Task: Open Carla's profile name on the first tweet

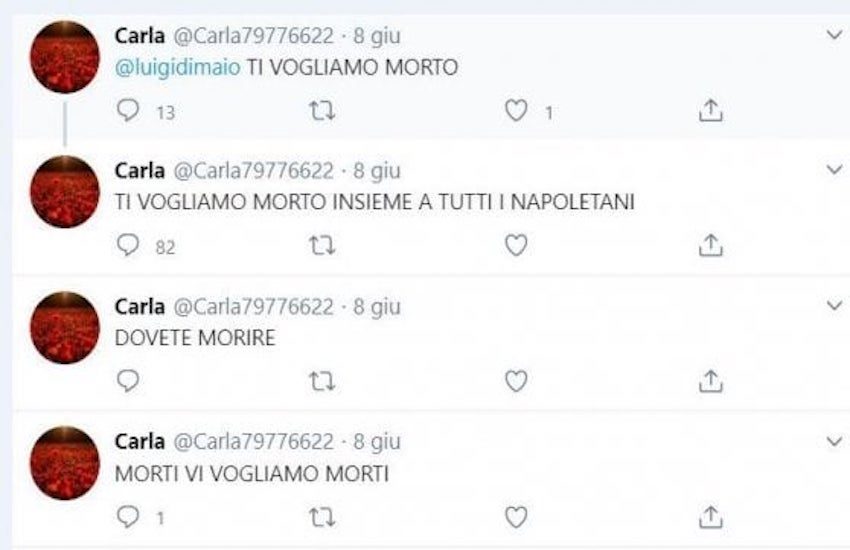Action: (x=141, y=36)
